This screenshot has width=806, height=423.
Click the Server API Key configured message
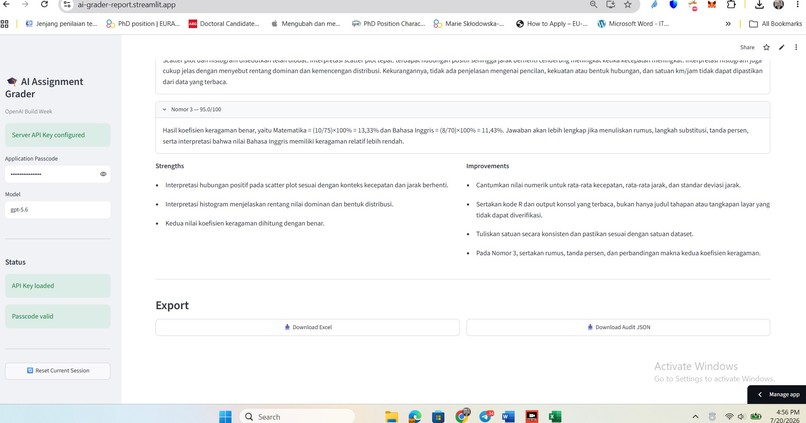(x=58, y=135)
